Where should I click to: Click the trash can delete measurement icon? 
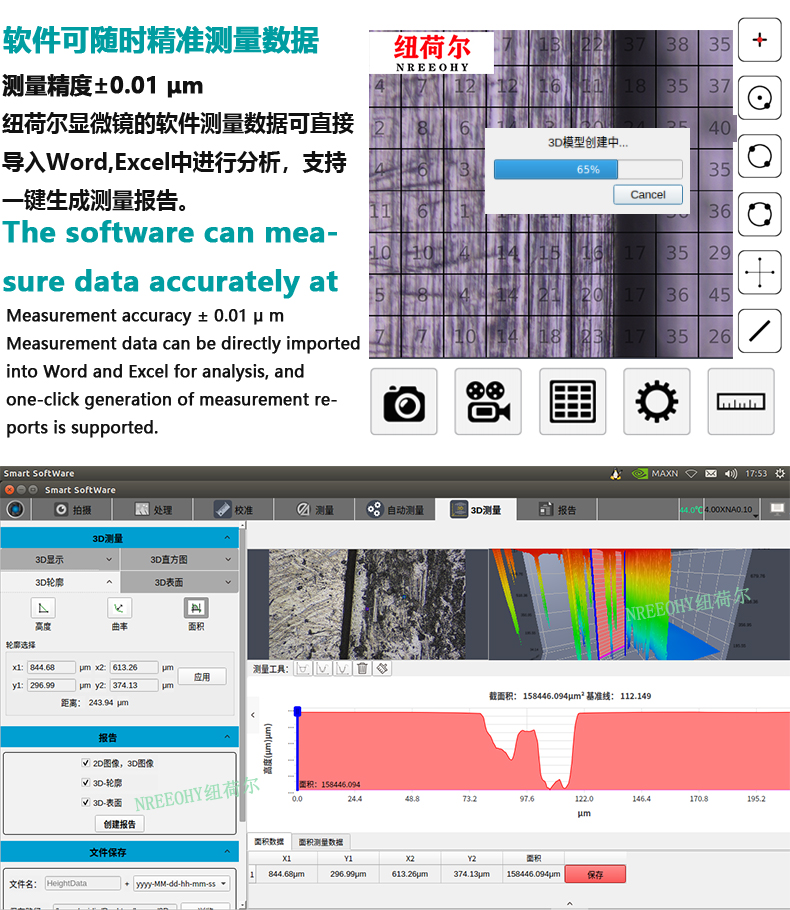362,669
